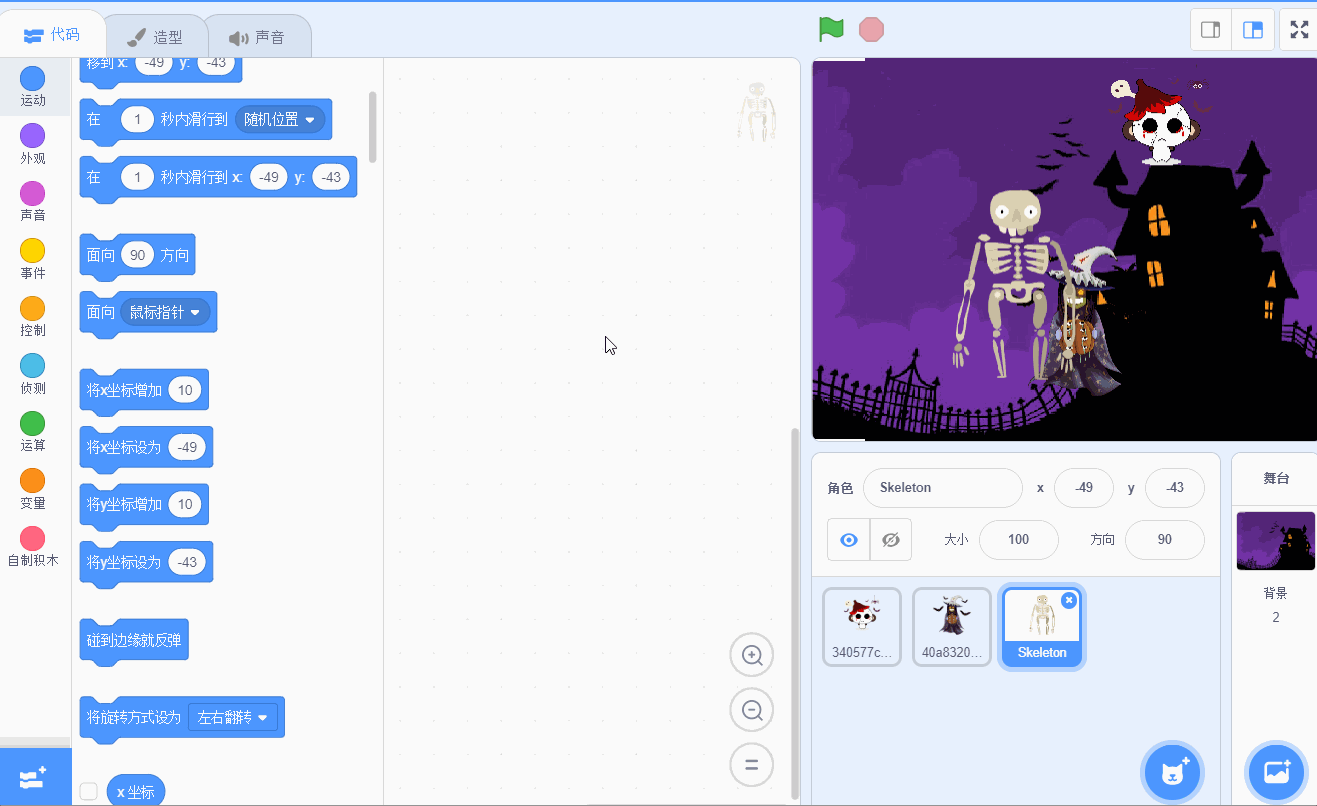Image resolution: width=1317 pixels, height=806 pixels.
Task: Edit the sprite y position field
Action: click(1175, 488)
